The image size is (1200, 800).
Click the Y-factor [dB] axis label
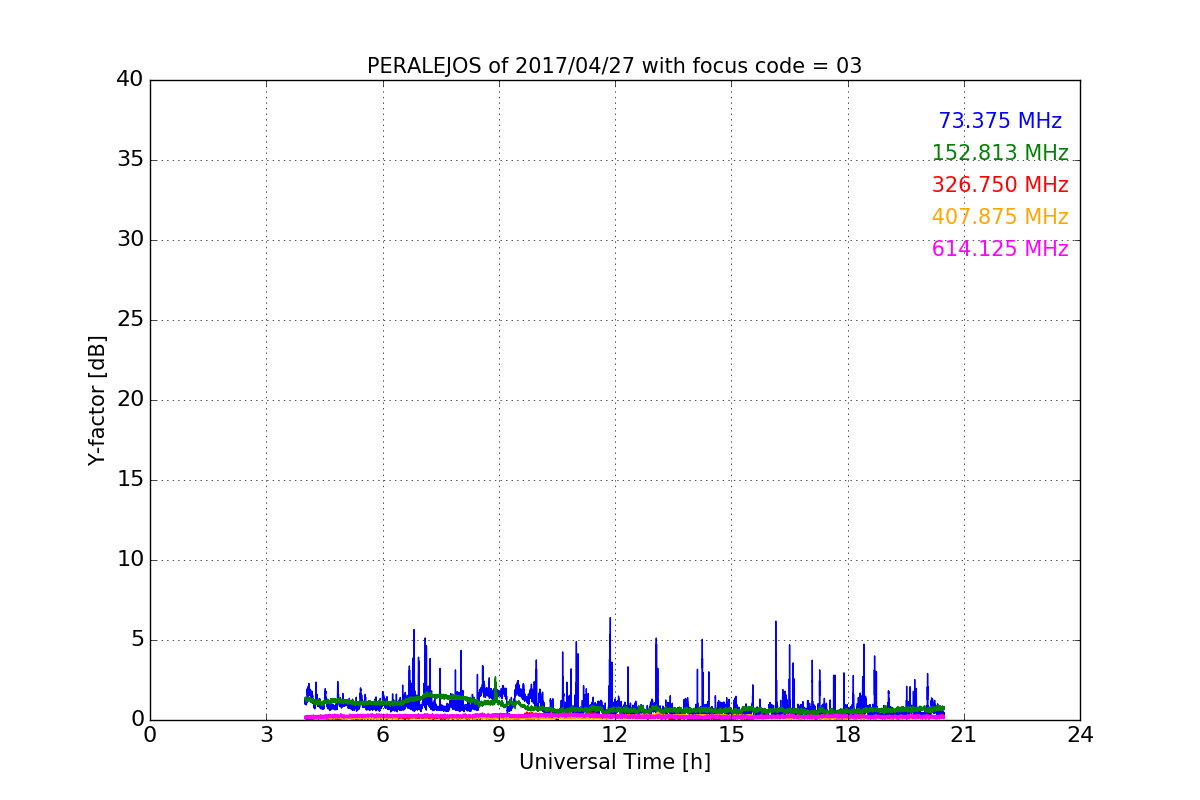(97, 400)
